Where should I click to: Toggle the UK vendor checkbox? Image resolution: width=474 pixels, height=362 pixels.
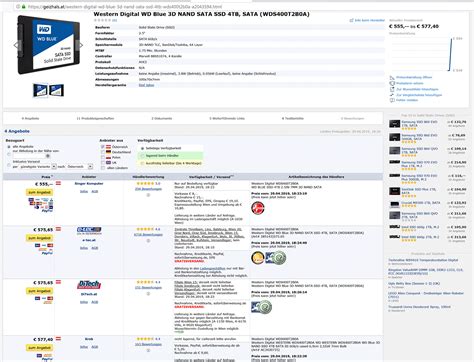[x=103, y=163]
